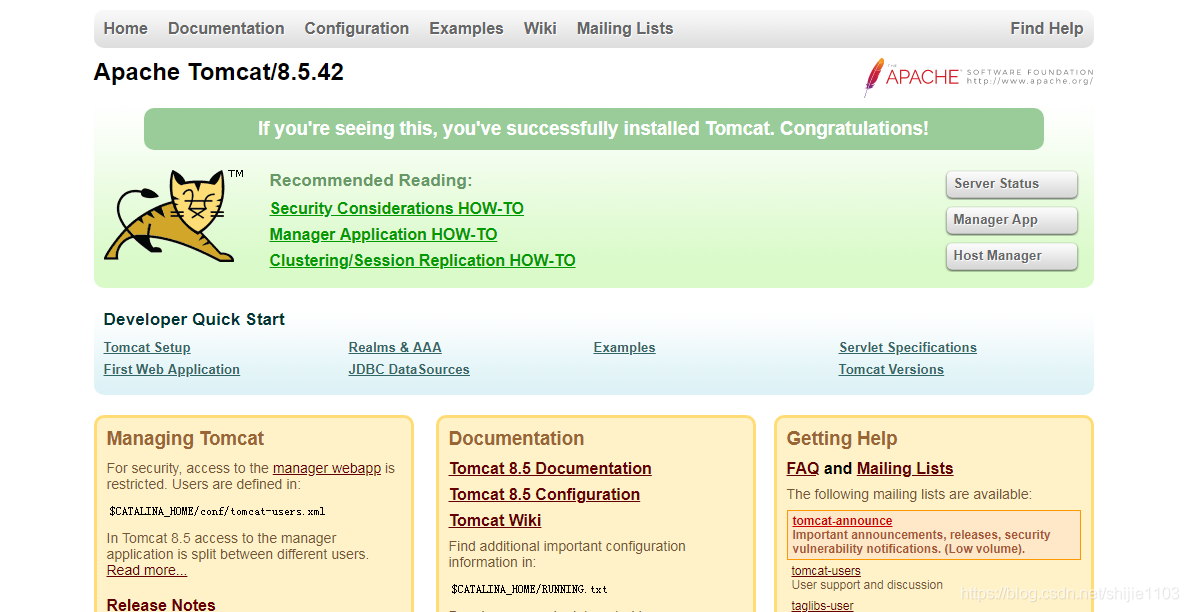Go to Configuration in the navigation bar
This screenshot has width=1189, height=612.
pyautogui.click(x=356, y=29)
